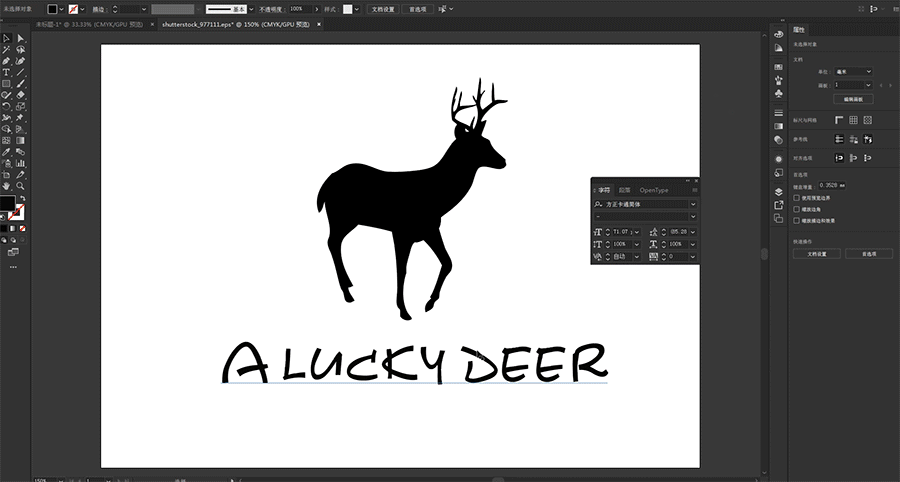The height and width of the screenshot is (482, 900).
Task: Open the Layers panel icon in dock
Action: point(778,192)
